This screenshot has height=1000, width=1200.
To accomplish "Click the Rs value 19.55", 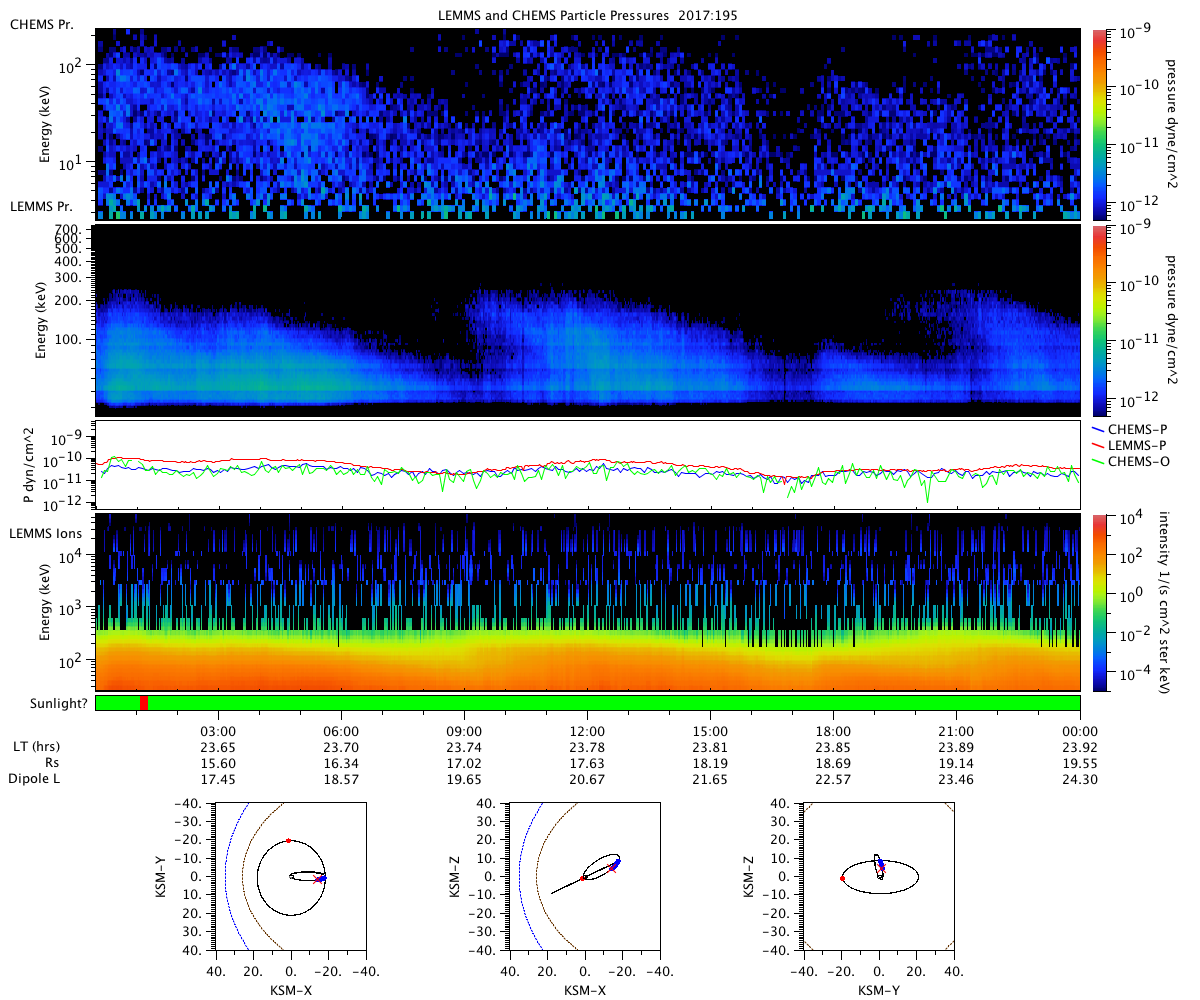I will point(1080,762).
